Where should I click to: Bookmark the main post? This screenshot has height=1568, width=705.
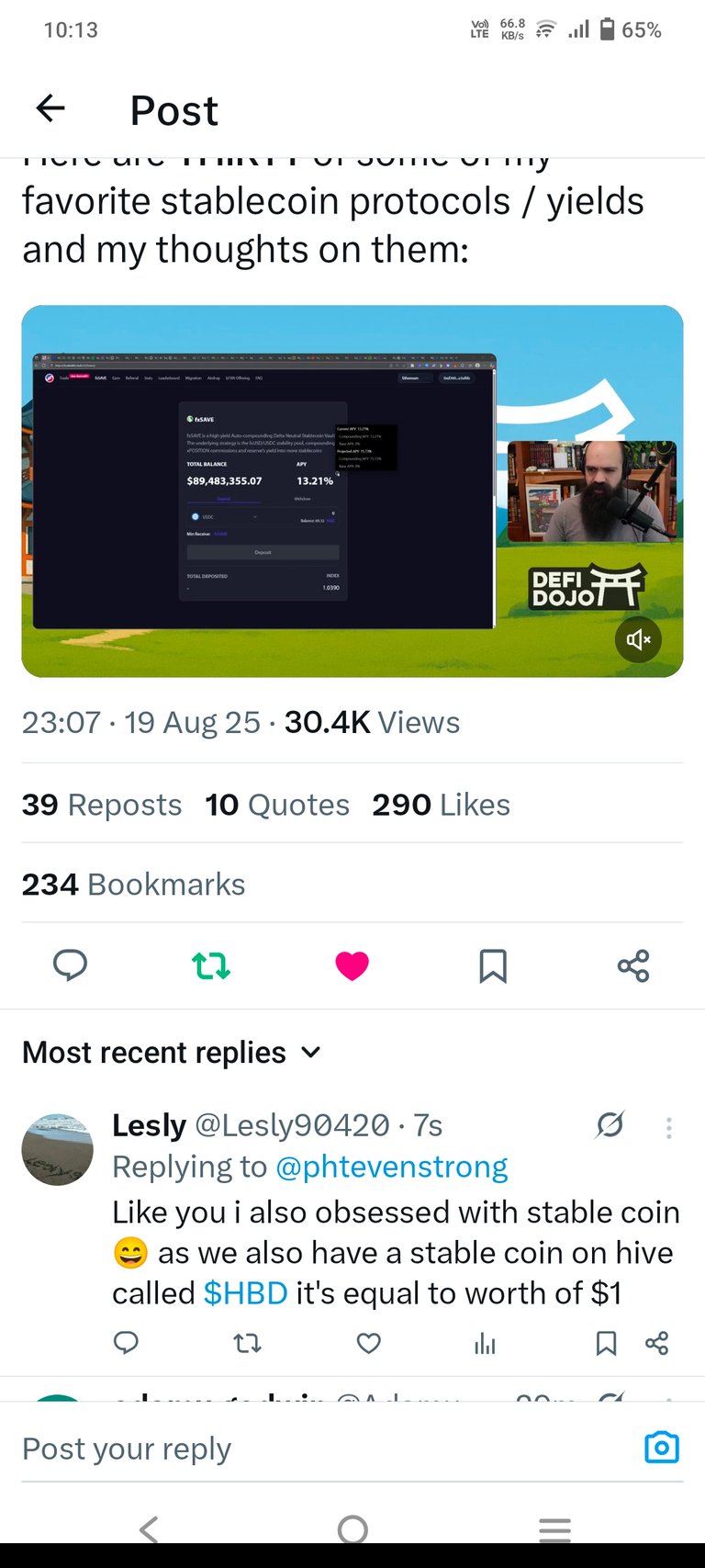point(493,965)
